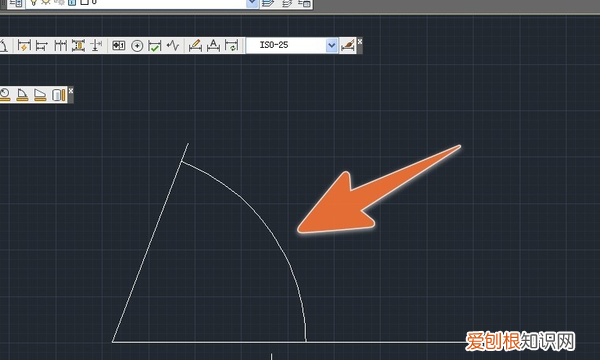The height and width of the screenshot is (360, 600).
Task: Select the dimension Inspection tool
Action: (x=155, y=46)
